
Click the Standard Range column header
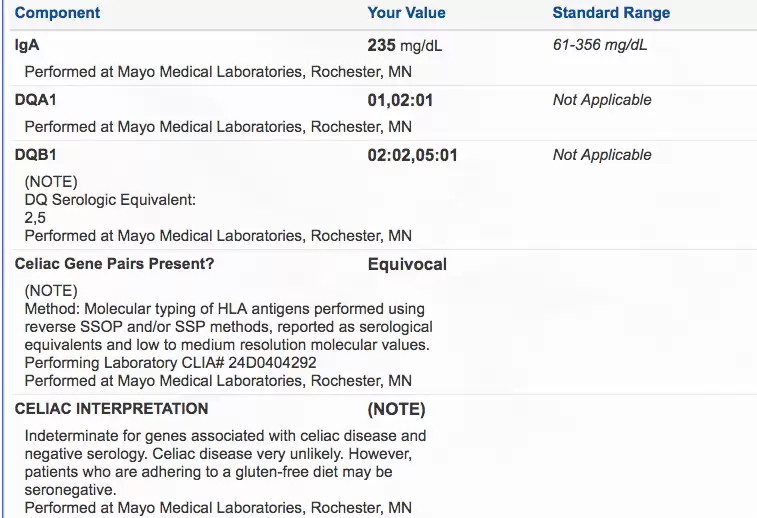611,13
